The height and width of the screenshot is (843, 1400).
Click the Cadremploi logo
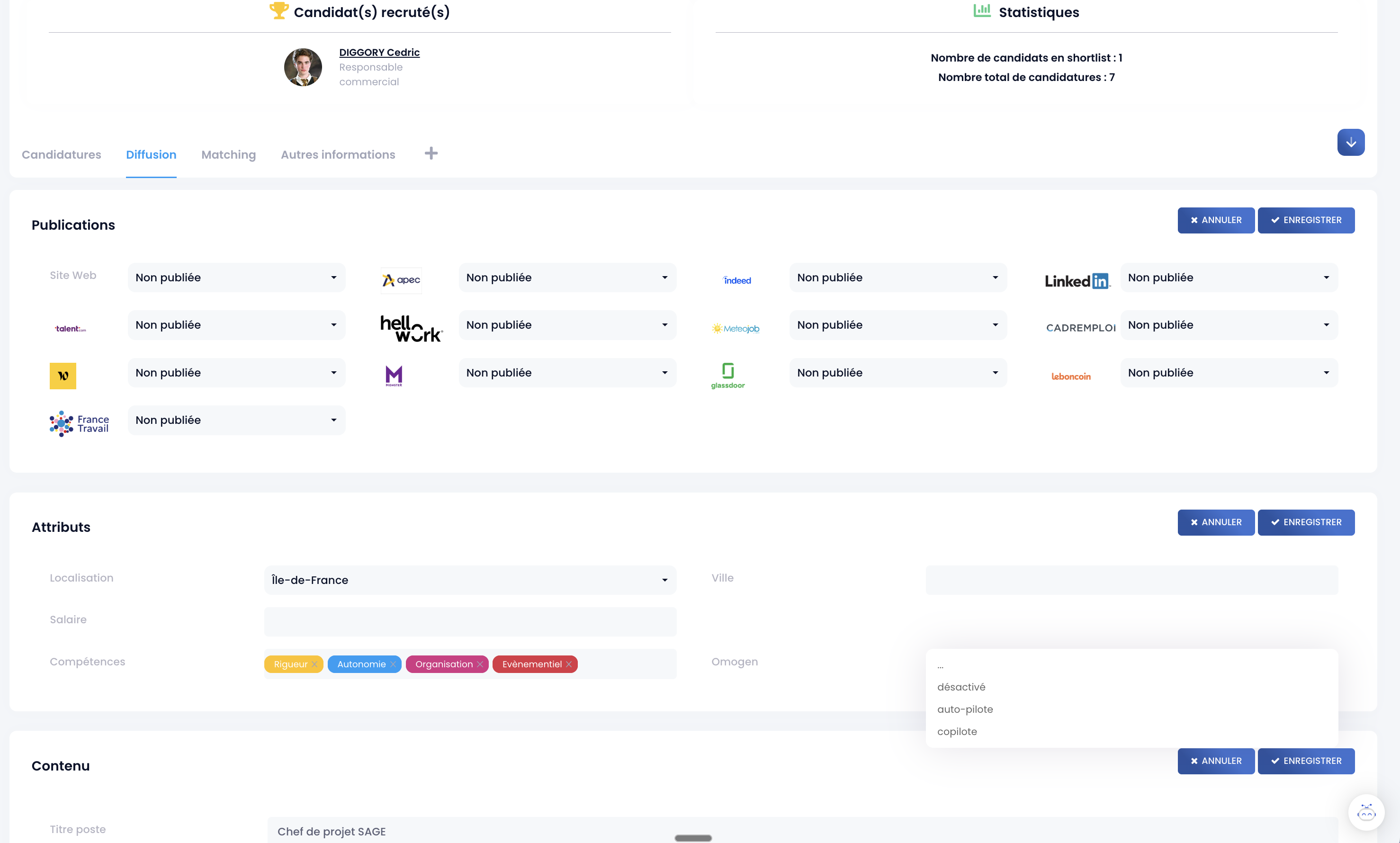(x=1080, y=328)
